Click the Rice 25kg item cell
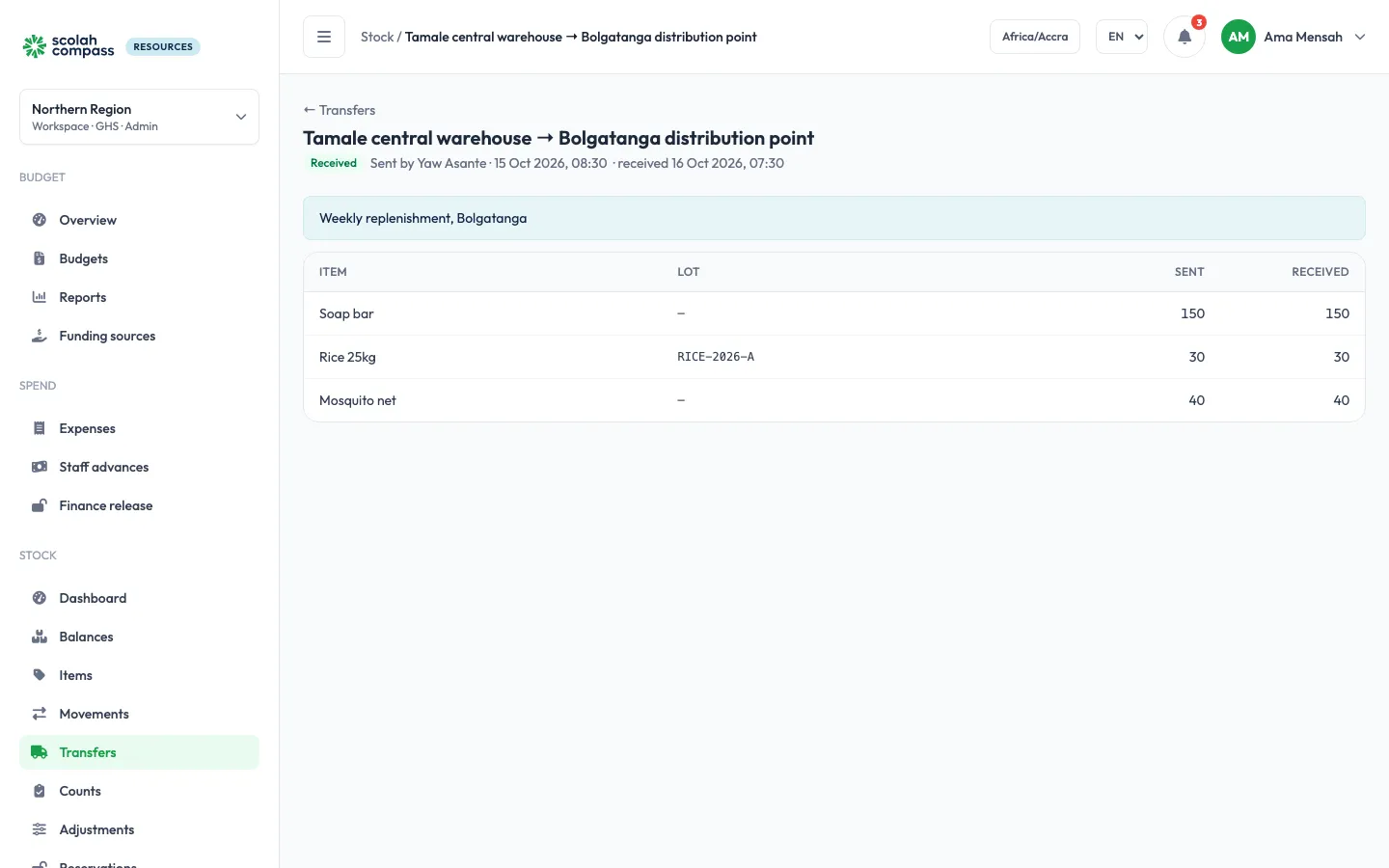1389x868 pixels. pos(347,357)
